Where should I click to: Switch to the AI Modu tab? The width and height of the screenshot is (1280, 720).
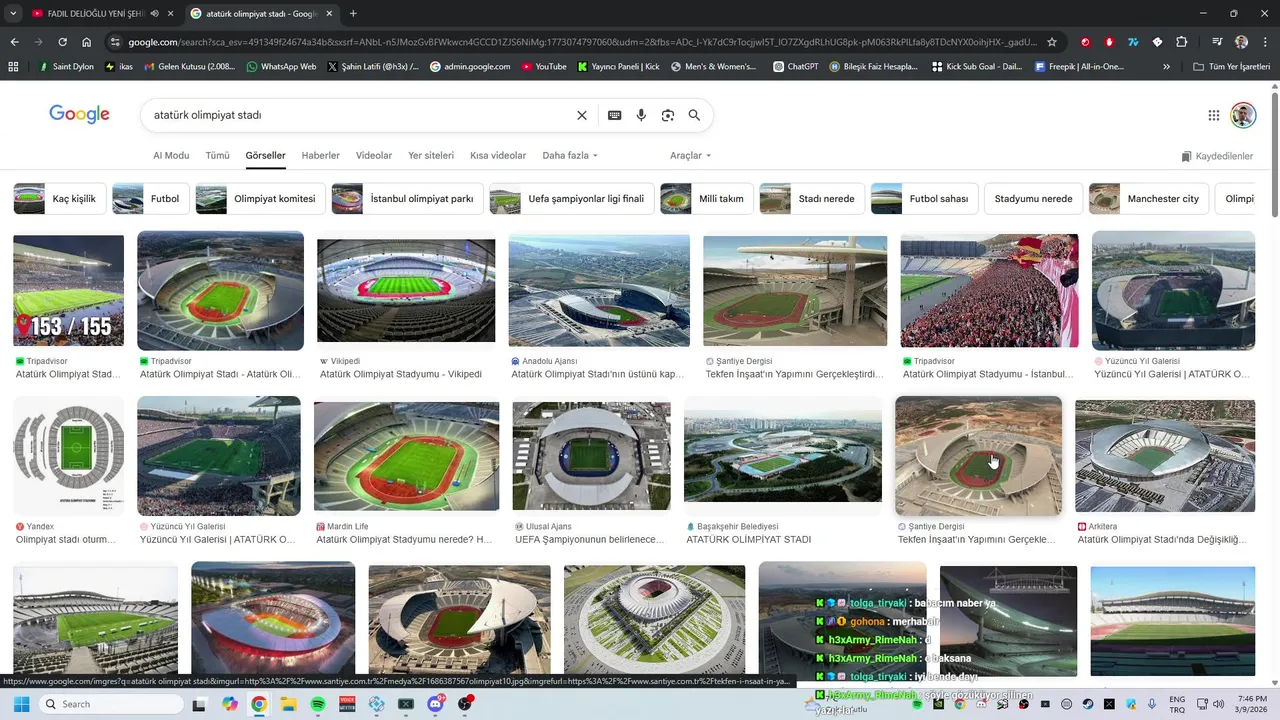point(171,156)
